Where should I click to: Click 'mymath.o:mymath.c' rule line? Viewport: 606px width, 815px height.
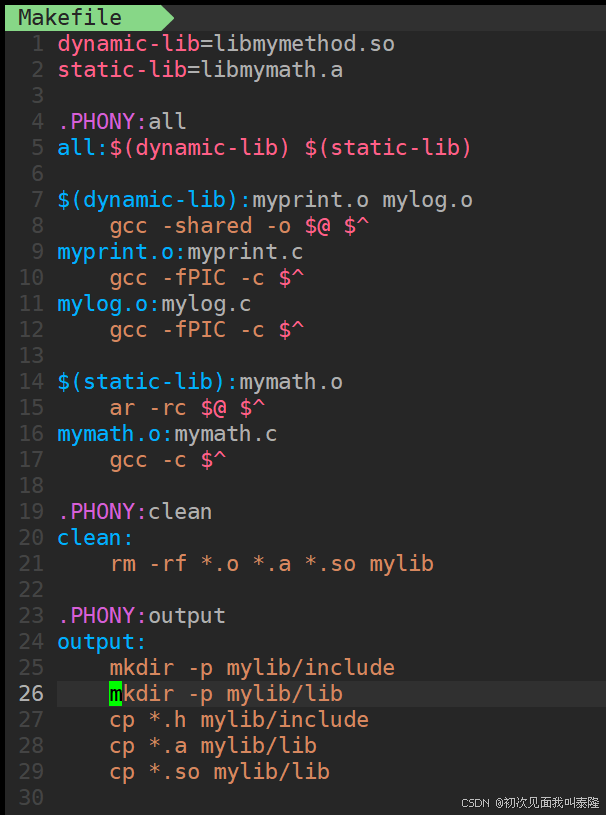point(167,434)
